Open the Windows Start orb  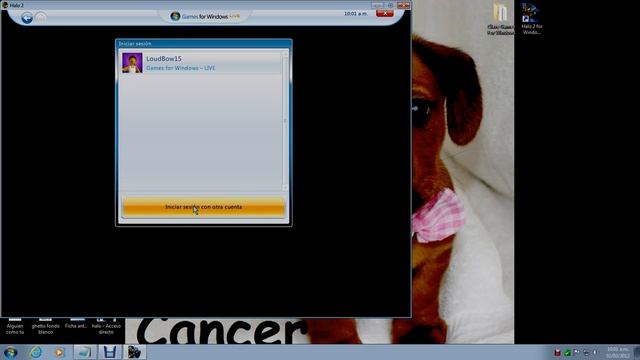10,352
